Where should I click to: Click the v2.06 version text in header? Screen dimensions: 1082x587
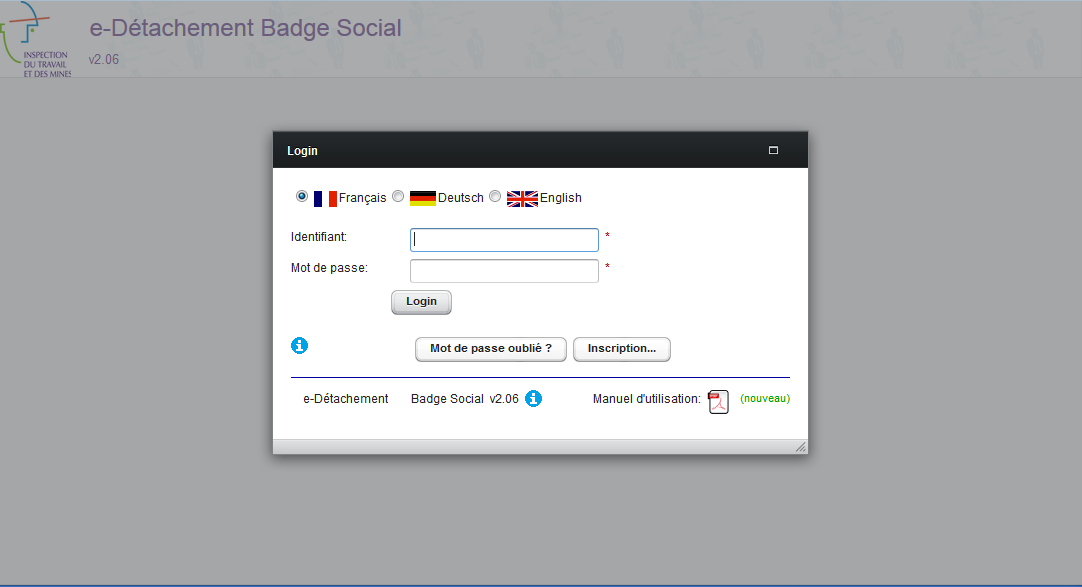click(x=104, y=59)
